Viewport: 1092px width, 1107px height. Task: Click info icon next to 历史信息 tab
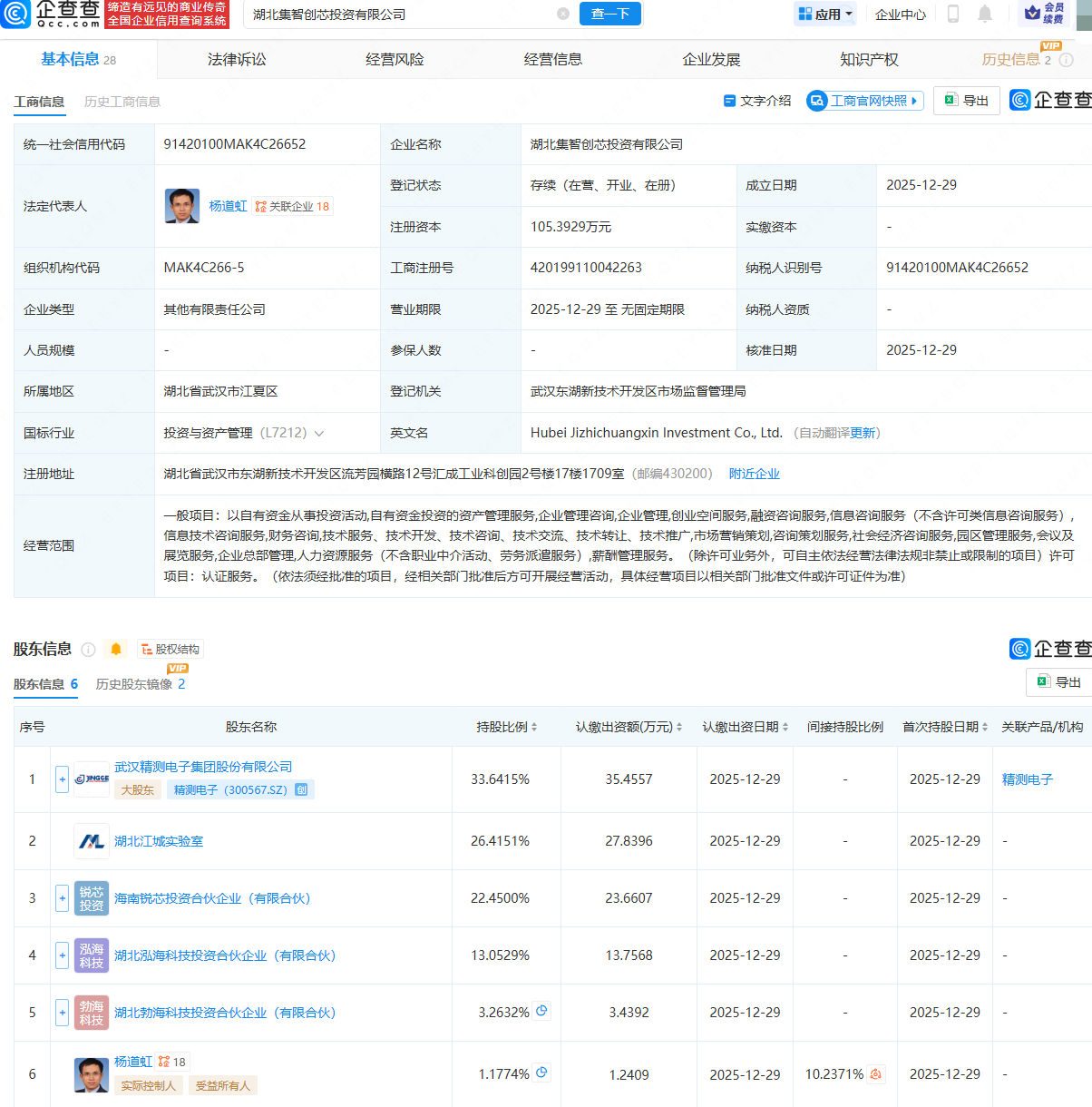click(x=1067, y=60)
